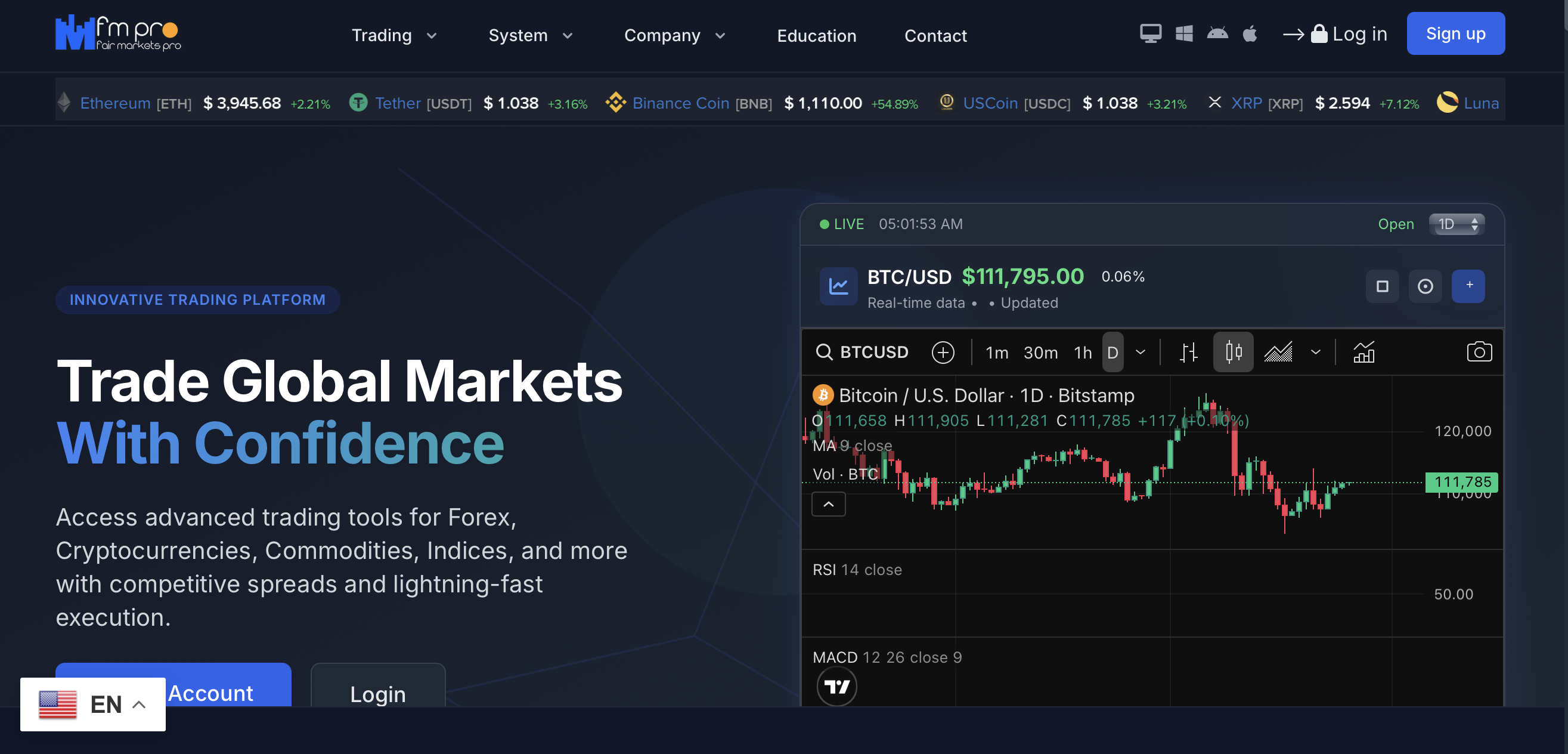Click the compare symbol plus icon
The width and height of the screenshot is (1568, 754).
943,352
